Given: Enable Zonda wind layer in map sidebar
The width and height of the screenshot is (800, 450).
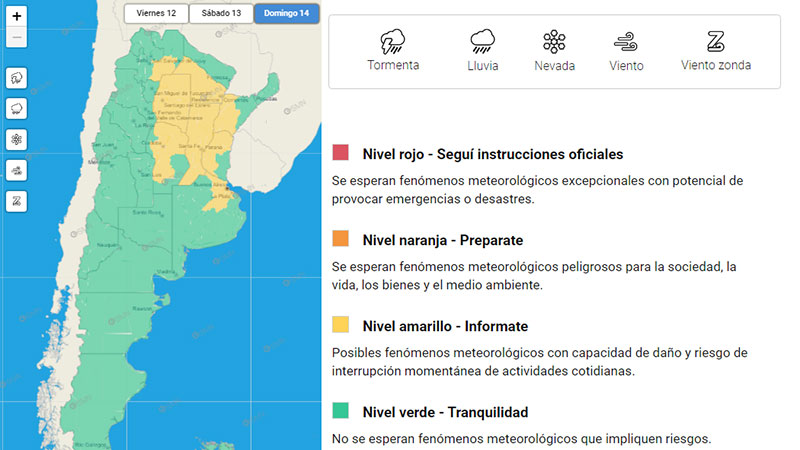Looking at the screenshot, I should point(17,201).
